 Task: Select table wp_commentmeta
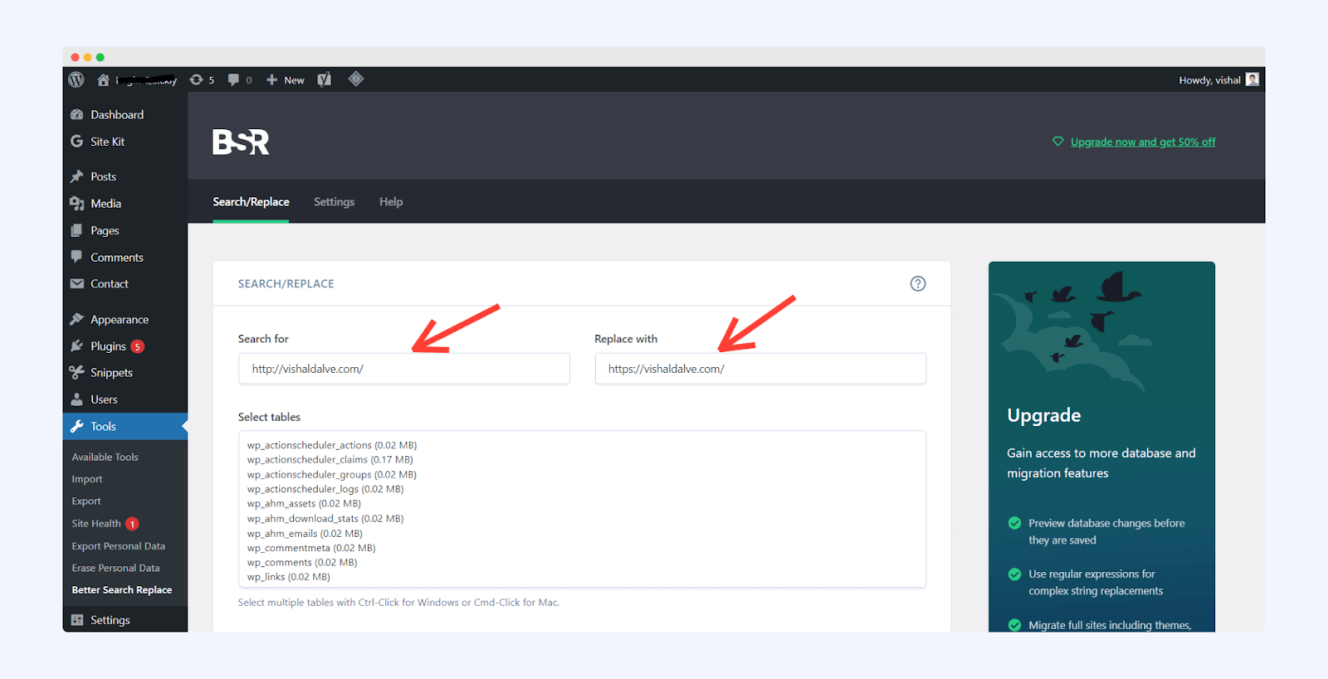(x=311, y=548)
